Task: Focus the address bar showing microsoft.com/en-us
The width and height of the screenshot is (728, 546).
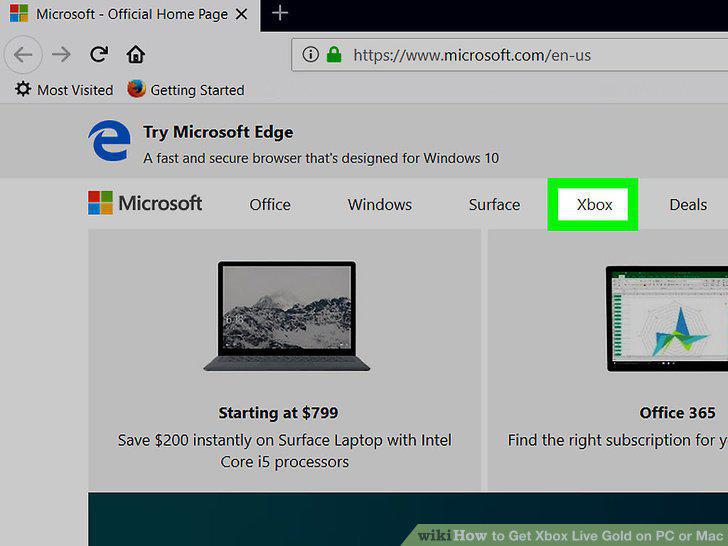Action: point(510,55)
